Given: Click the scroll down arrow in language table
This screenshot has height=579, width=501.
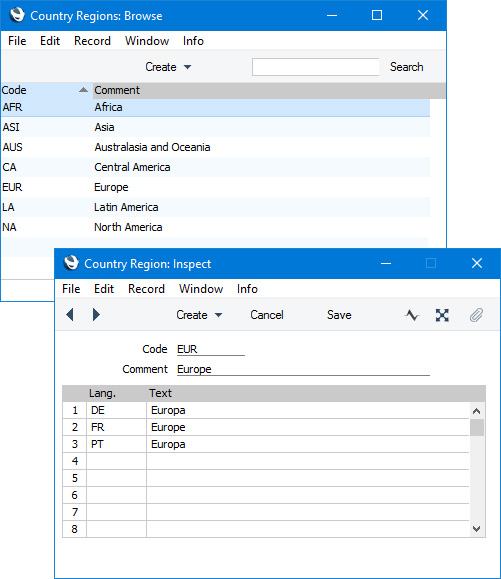Looking at the screenshot, I should tap(477, 529).
